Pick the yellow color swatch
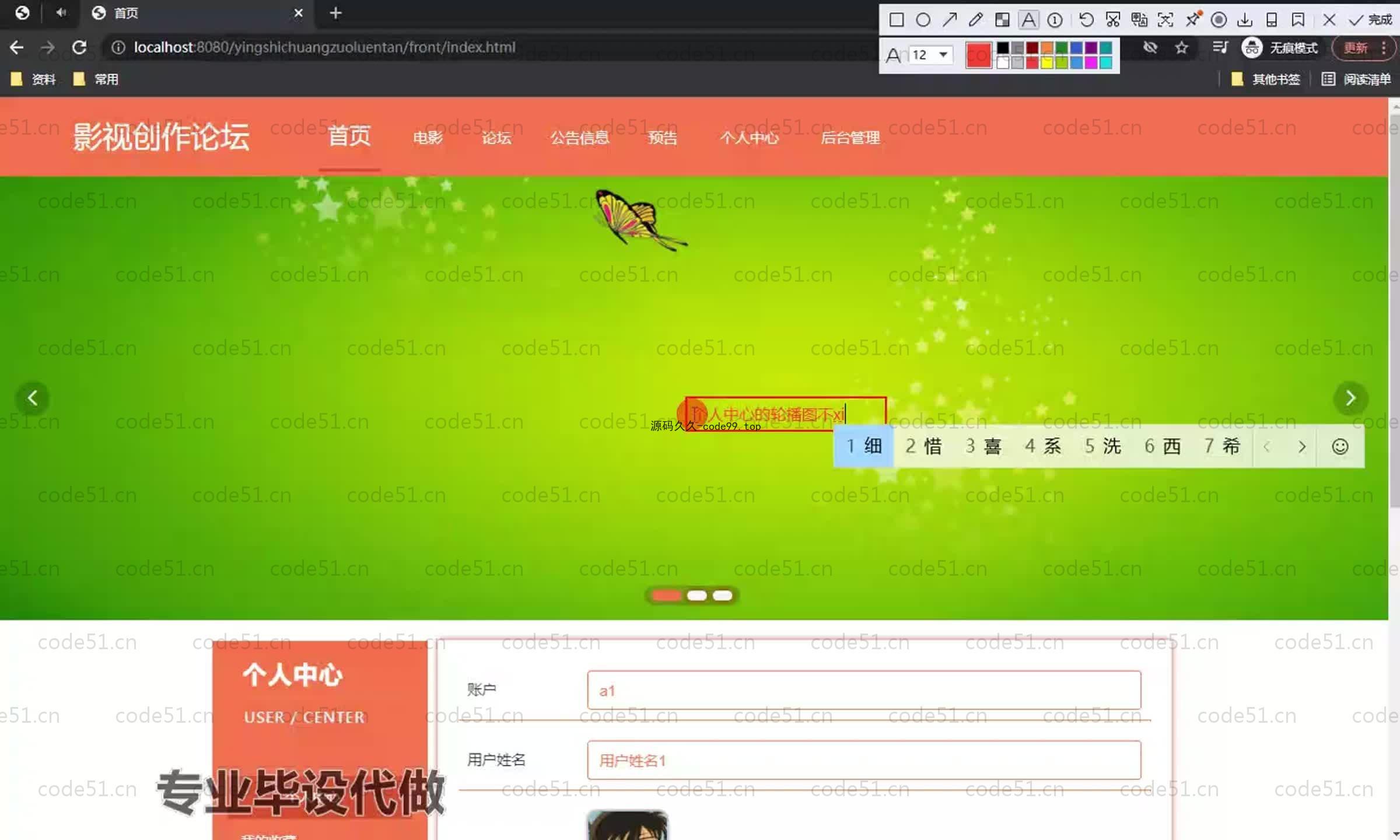 1047,62
